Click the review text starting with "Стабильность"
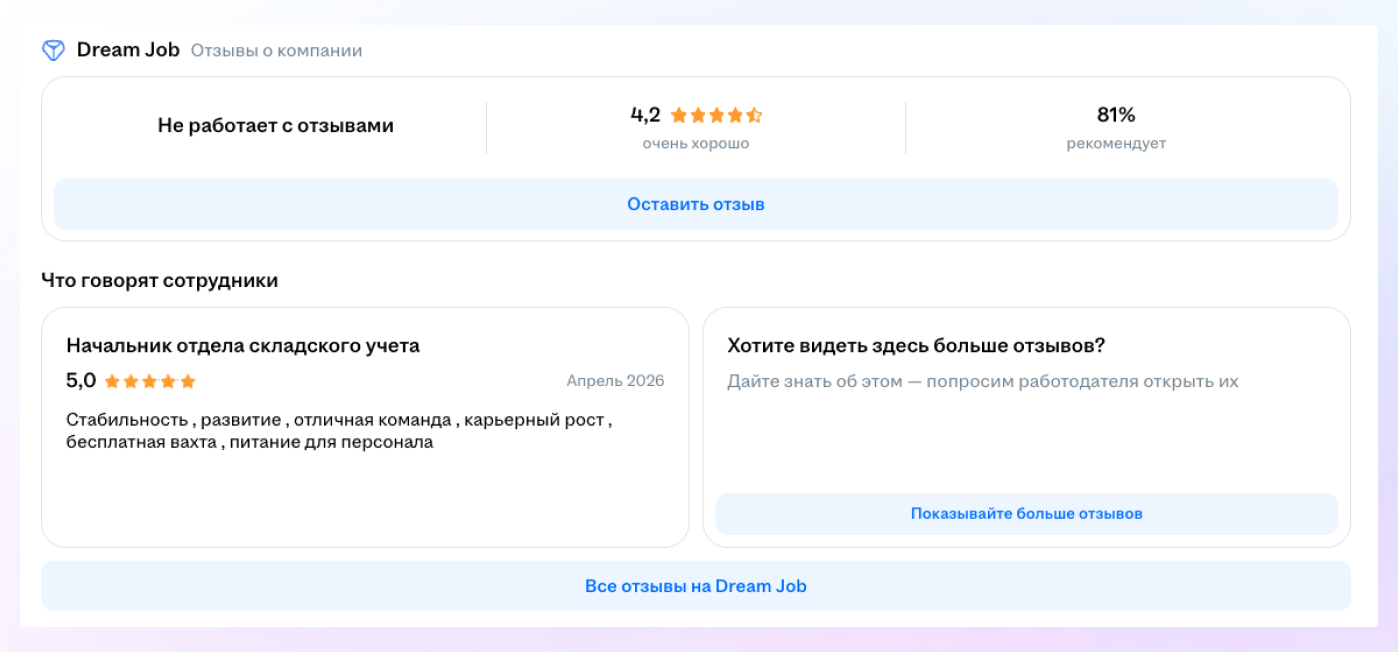This screenshot has height=652, width=1398. coord(339,430)
